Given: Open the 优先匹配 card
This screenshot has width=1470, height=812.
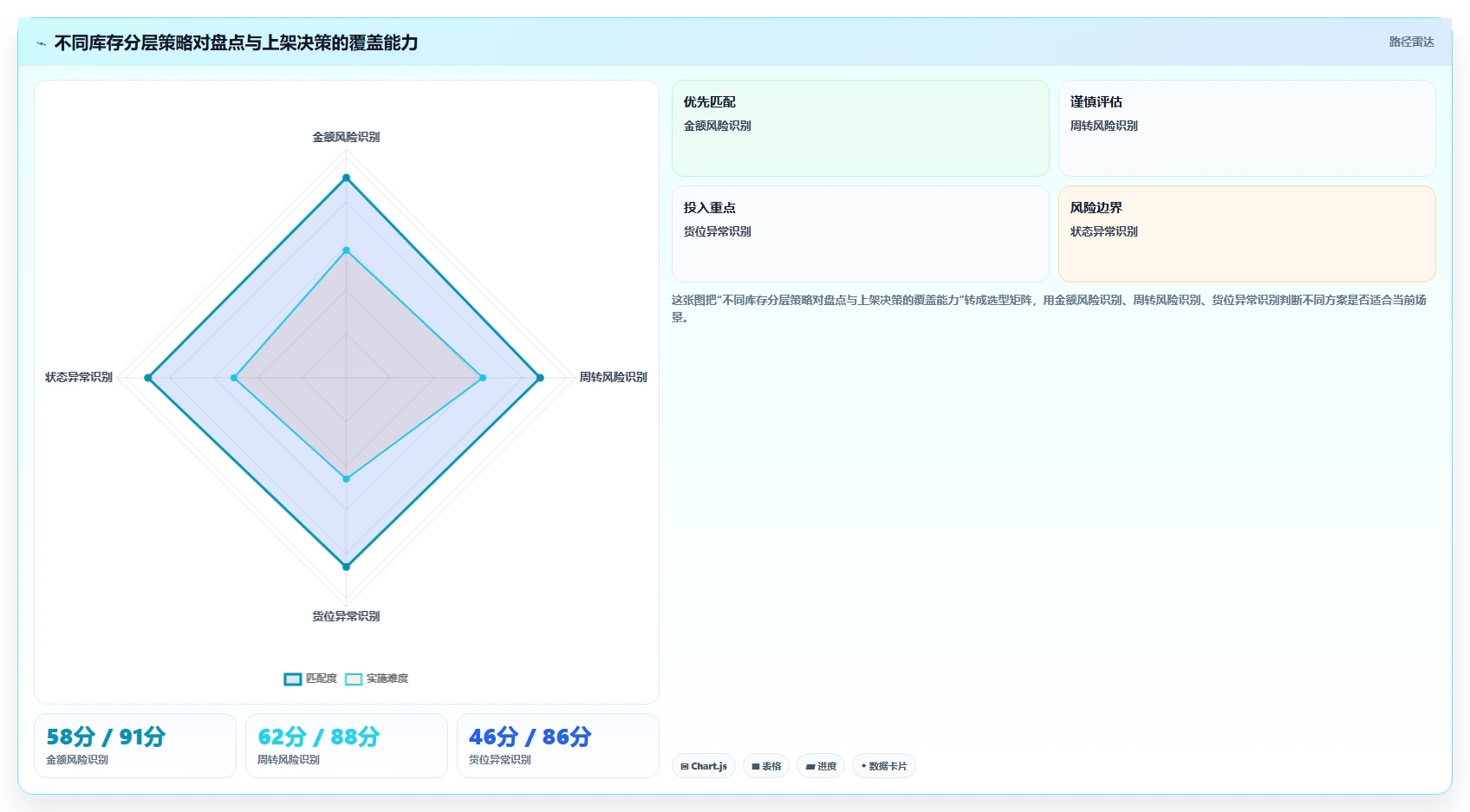Looking at the screenshot, I should [x=860, y=128].
